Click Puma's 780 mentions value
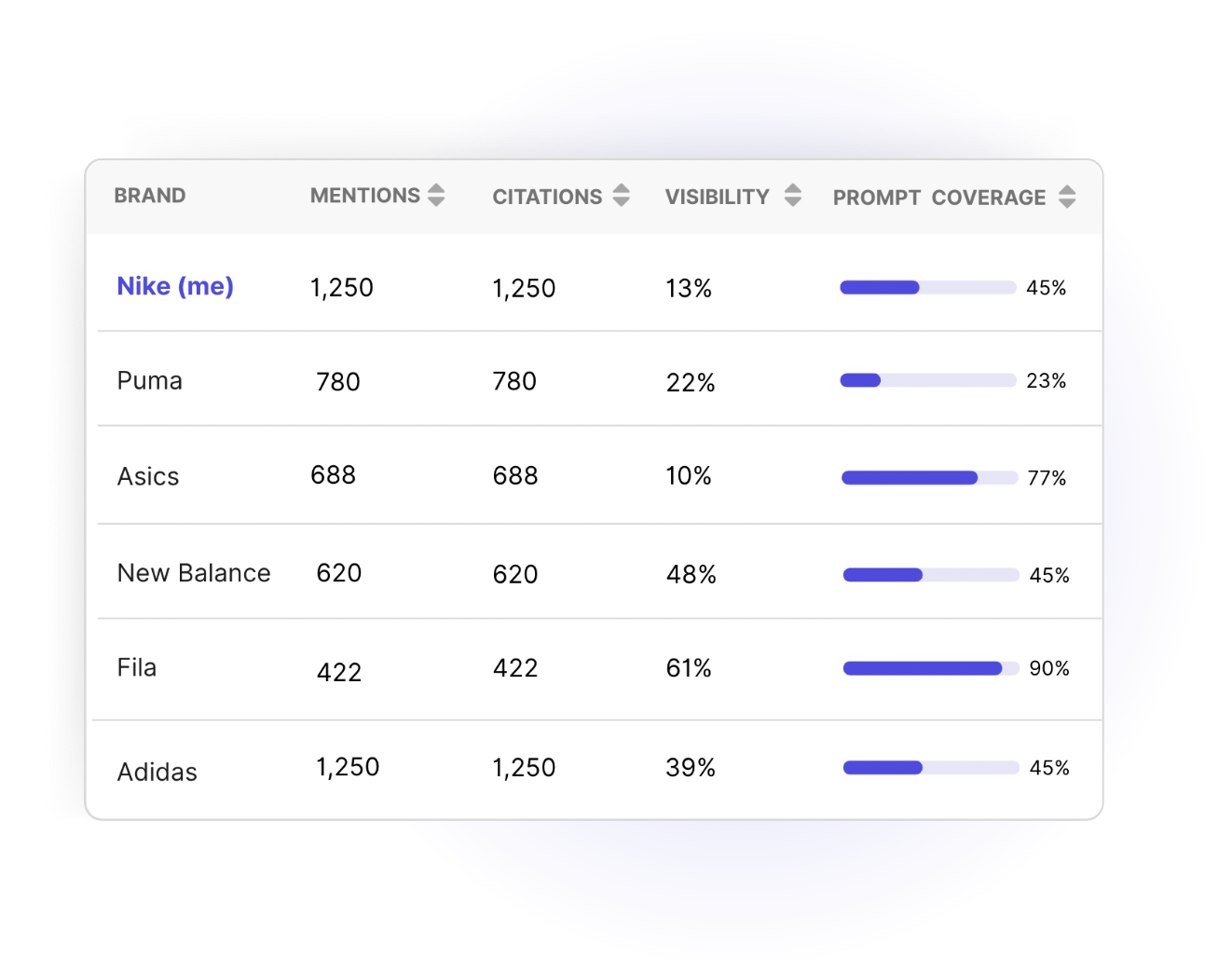This screenshot has width=1232, height=958. tap(338, 382)
